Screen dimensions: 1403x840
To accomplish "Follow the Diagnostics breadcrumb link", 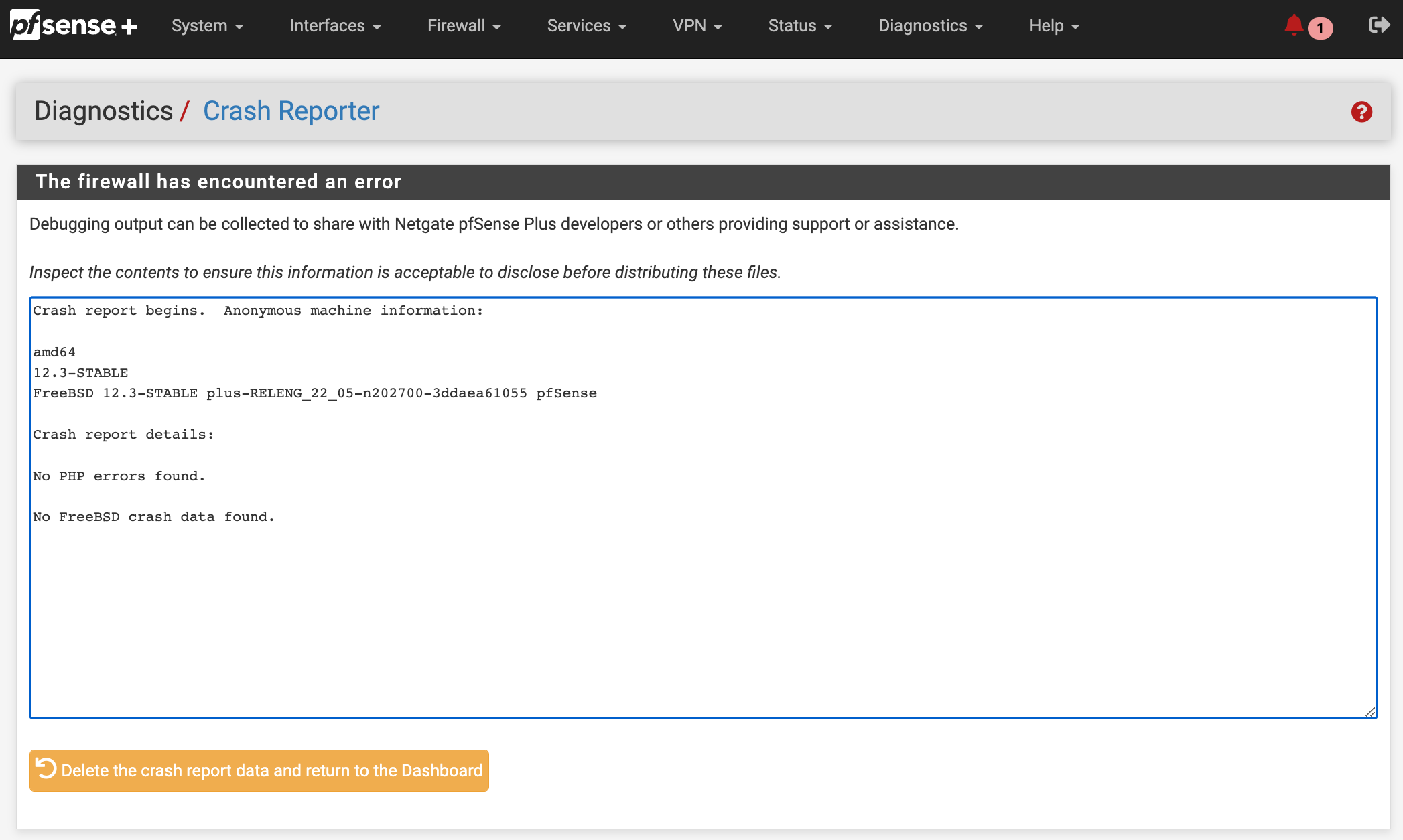I will click(x=104, y=111).
